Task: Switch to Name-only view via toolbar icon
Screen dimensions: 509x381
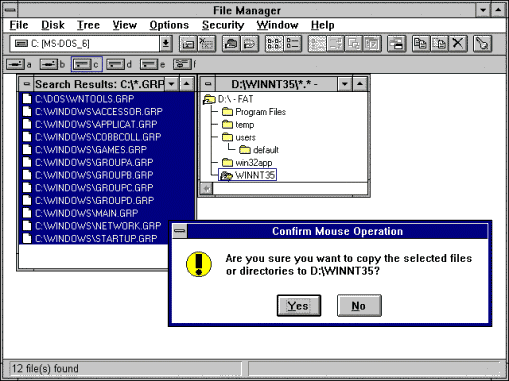Action: [274, 44]
